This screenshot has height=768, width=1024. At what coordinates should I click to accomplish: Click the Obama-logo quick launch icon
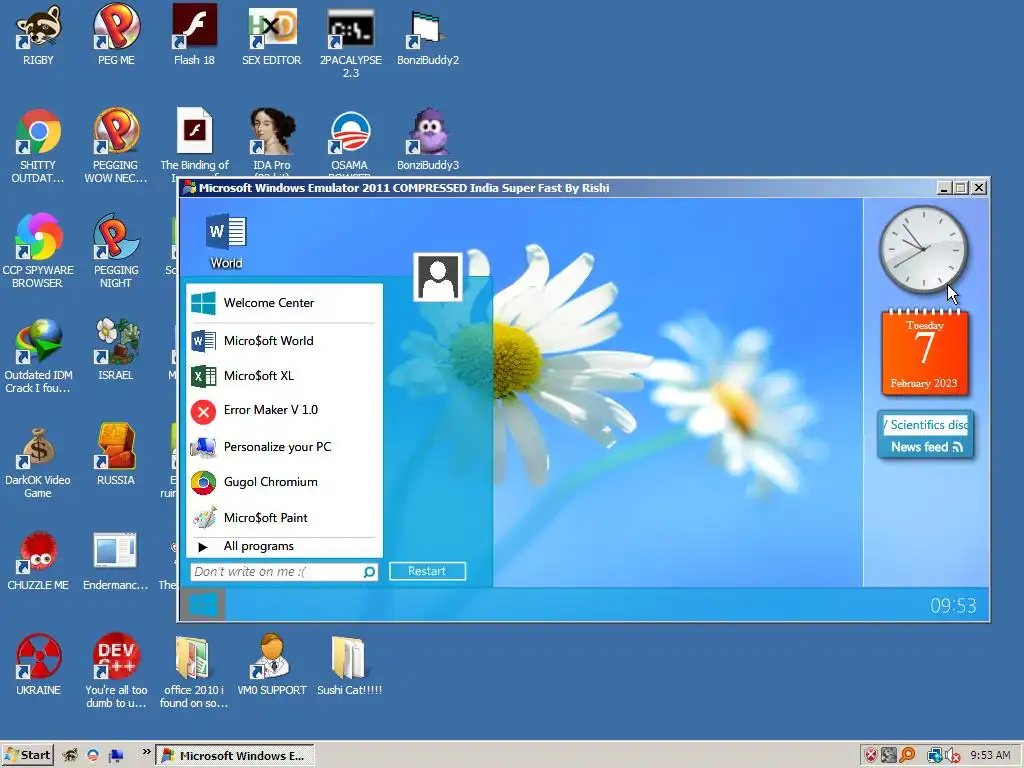(93, 756)
